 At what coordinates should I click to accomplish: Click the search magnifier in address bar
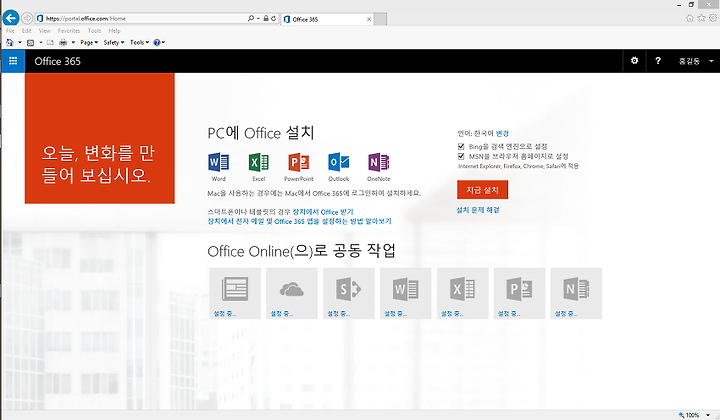251,18
